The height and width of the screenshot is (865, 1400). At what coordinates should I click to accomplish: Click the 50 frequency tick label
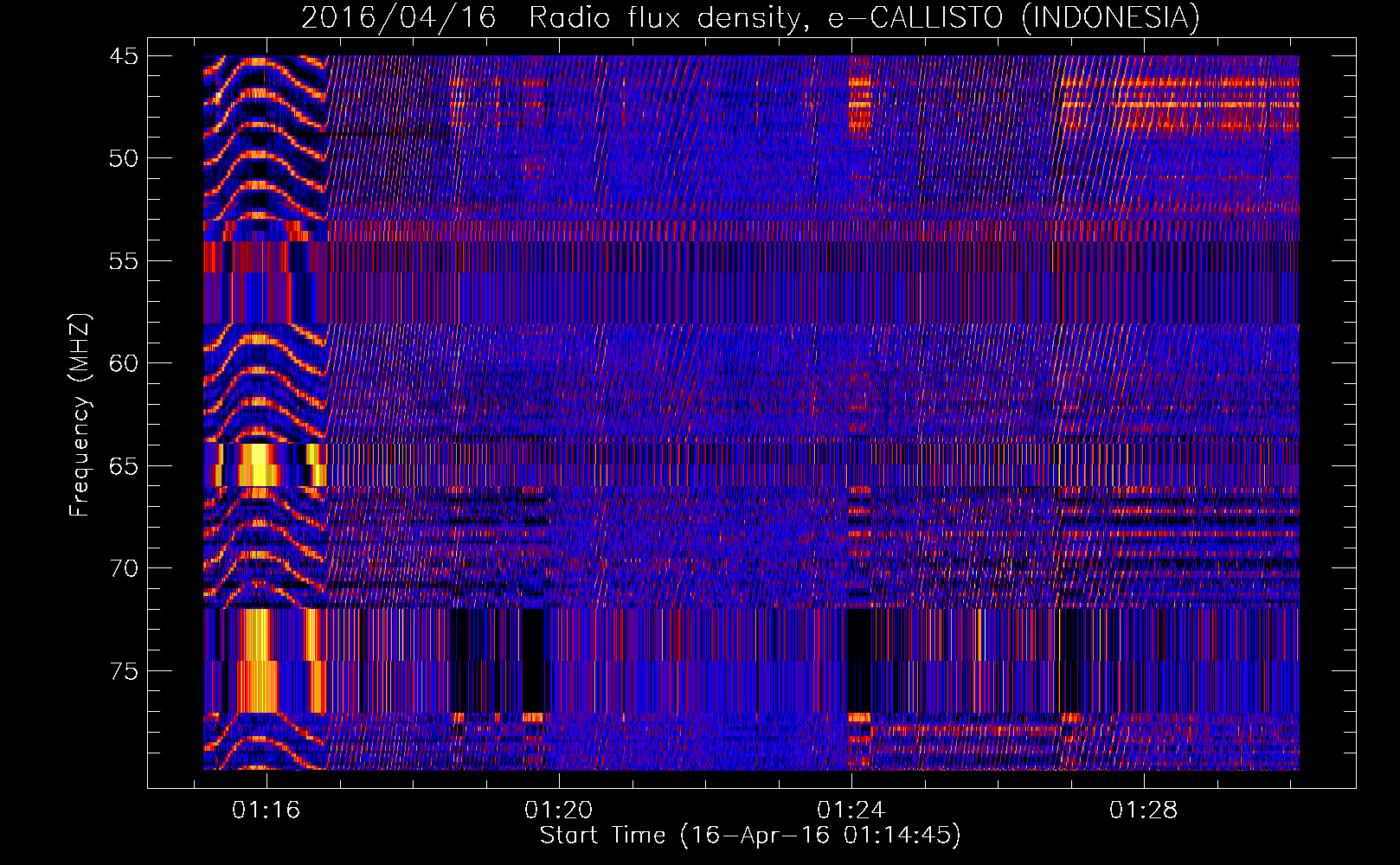click(124, 158)
